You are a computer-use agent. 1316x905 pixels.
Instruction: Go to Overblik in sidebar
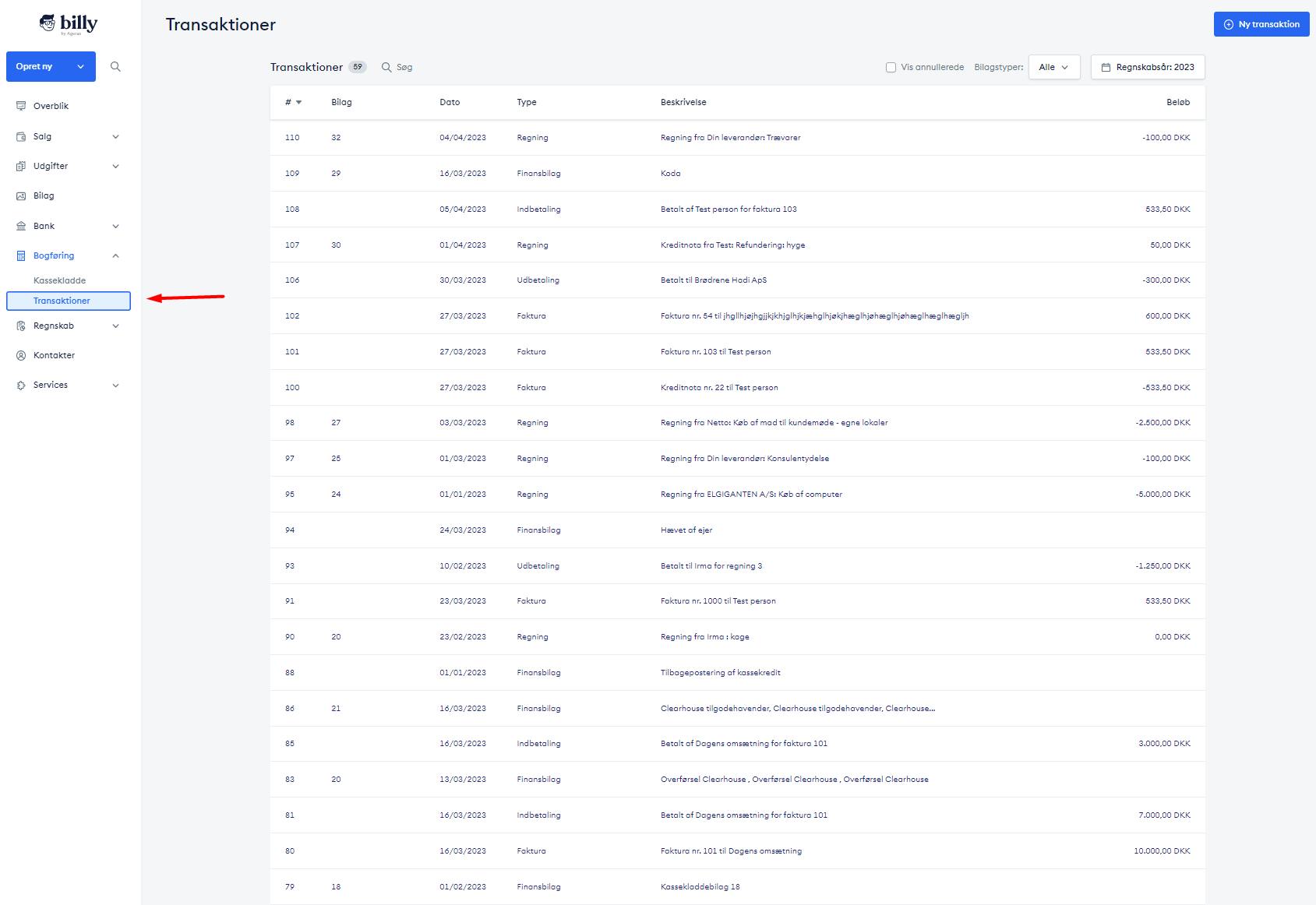click(51, 106)
